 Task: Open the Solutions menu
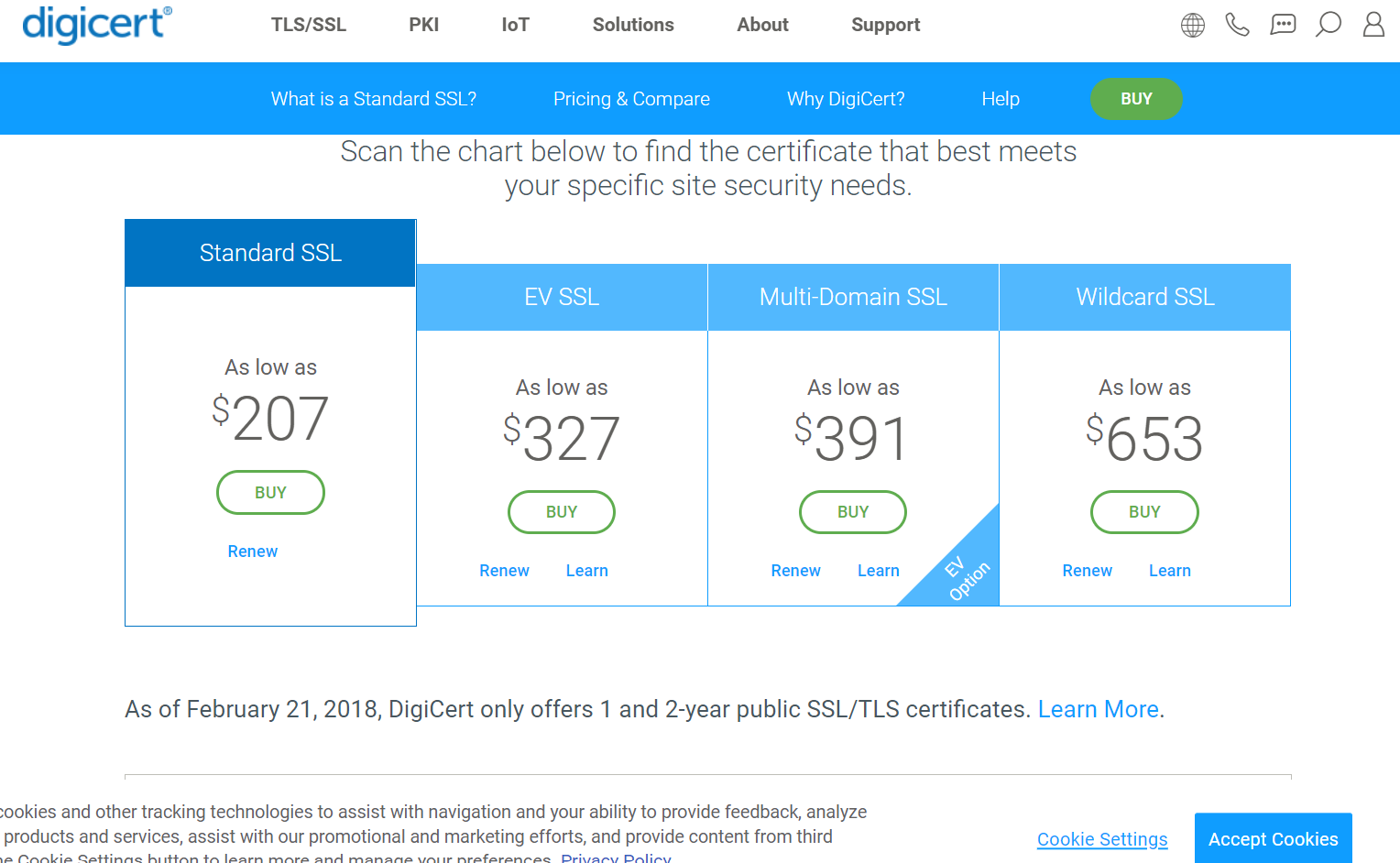[633, 25]
